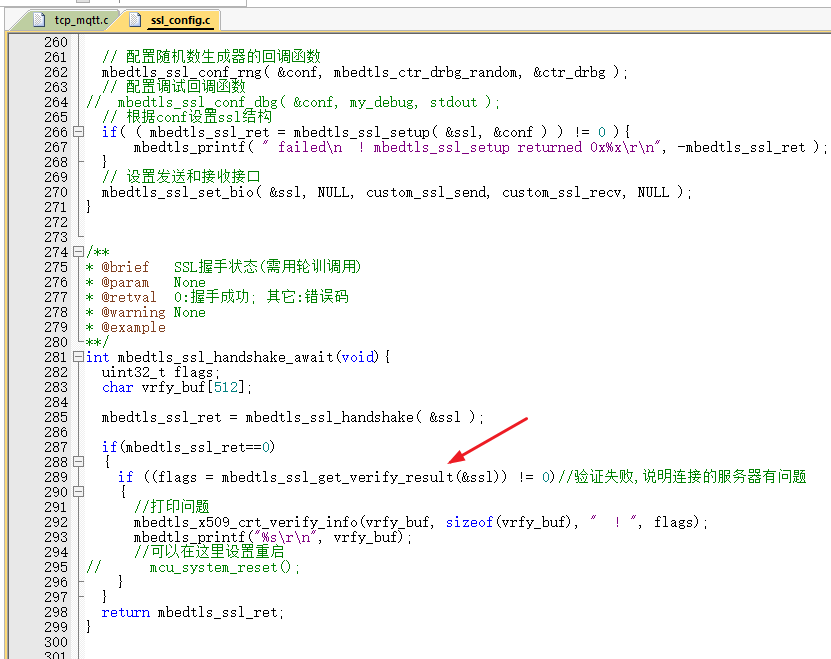The image size is (831, 659).
Task: Click the custom_ssl_recv argument
Action: (561, 192)
